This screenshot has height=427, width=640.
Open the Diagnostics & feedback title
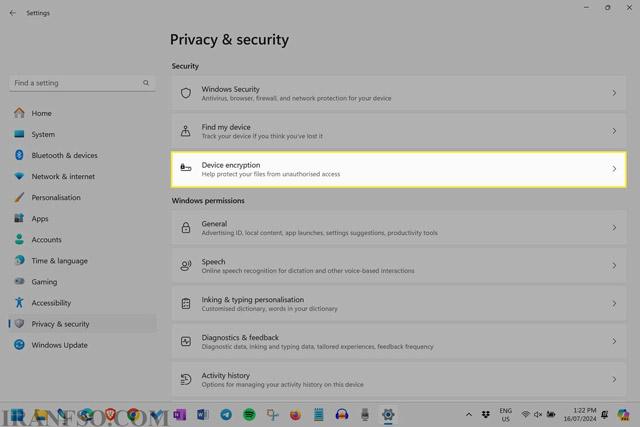click(240, 338)
